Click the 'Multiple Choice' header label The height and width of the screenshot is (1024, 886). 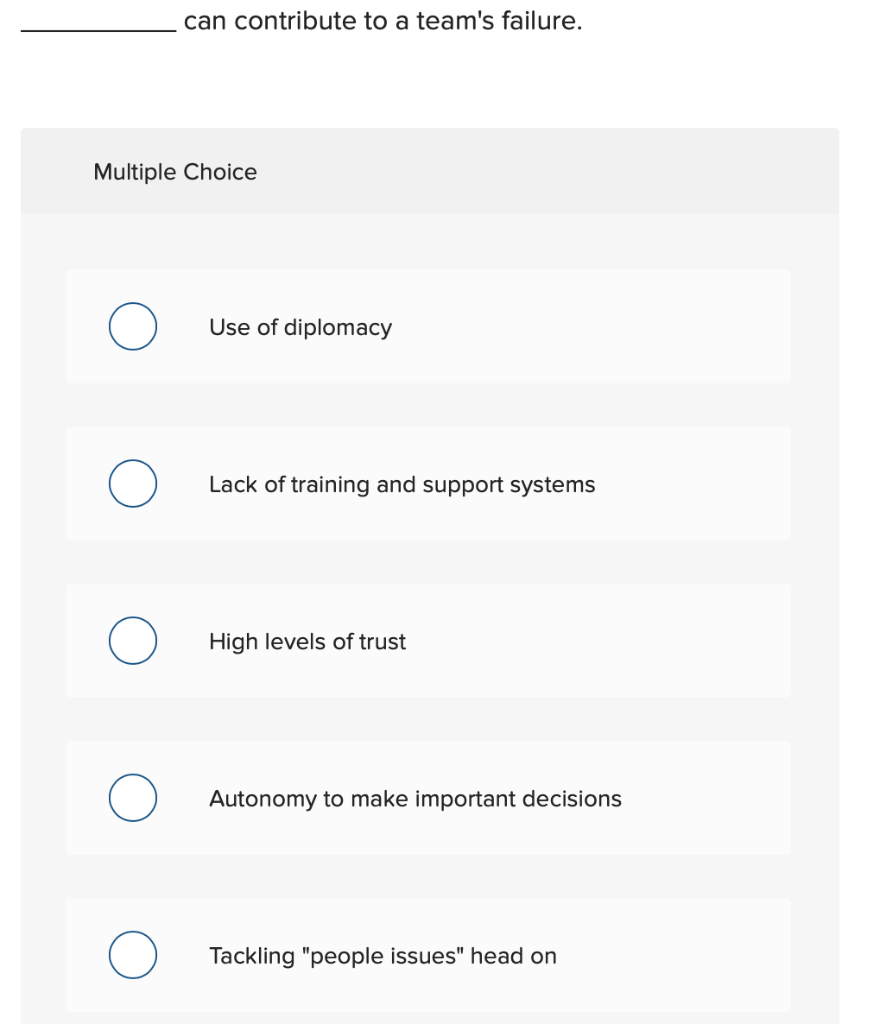coord(175,171)
